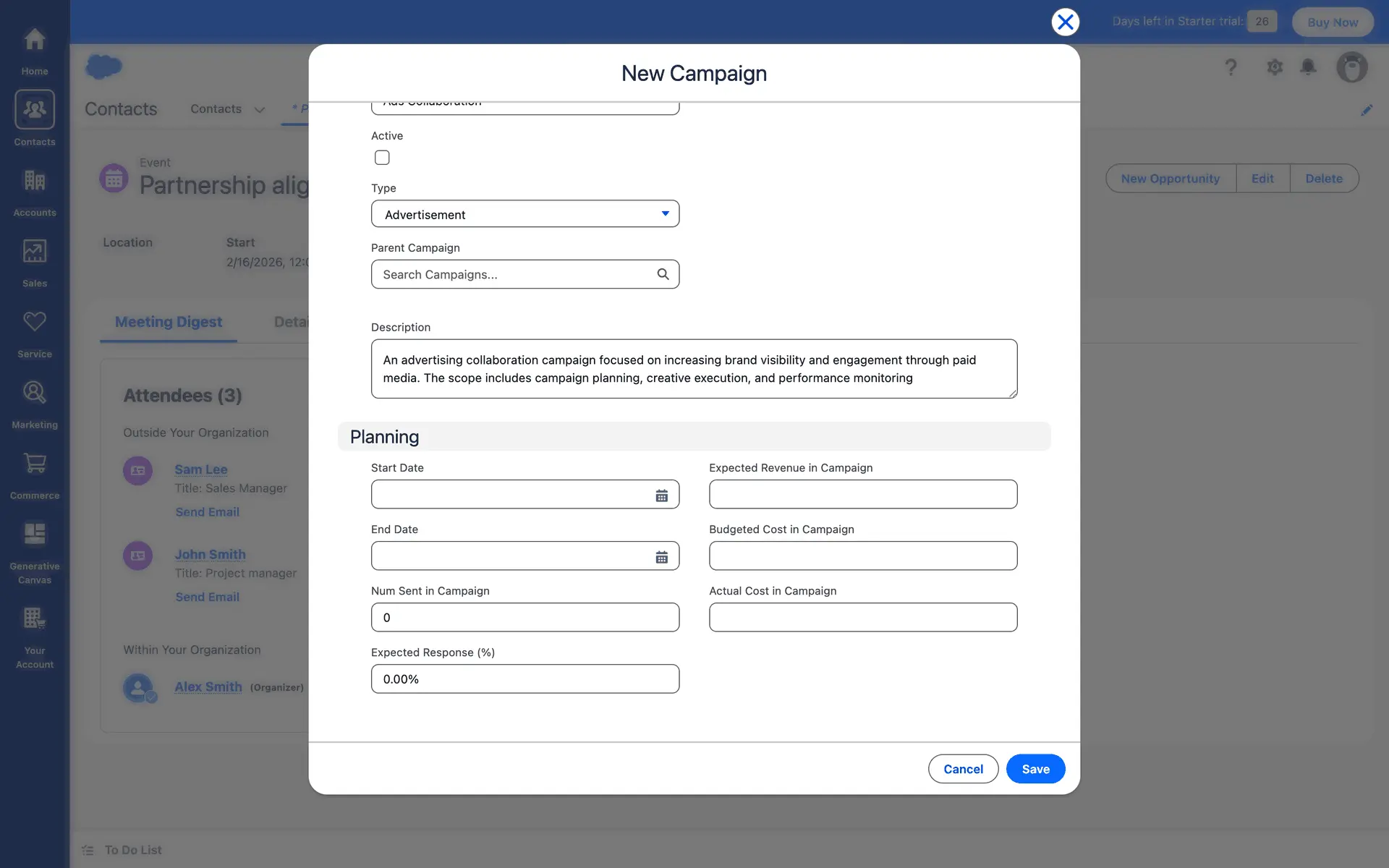Open Accounts from the left sidebar
1389x868 pixels.
click(35, 190)
